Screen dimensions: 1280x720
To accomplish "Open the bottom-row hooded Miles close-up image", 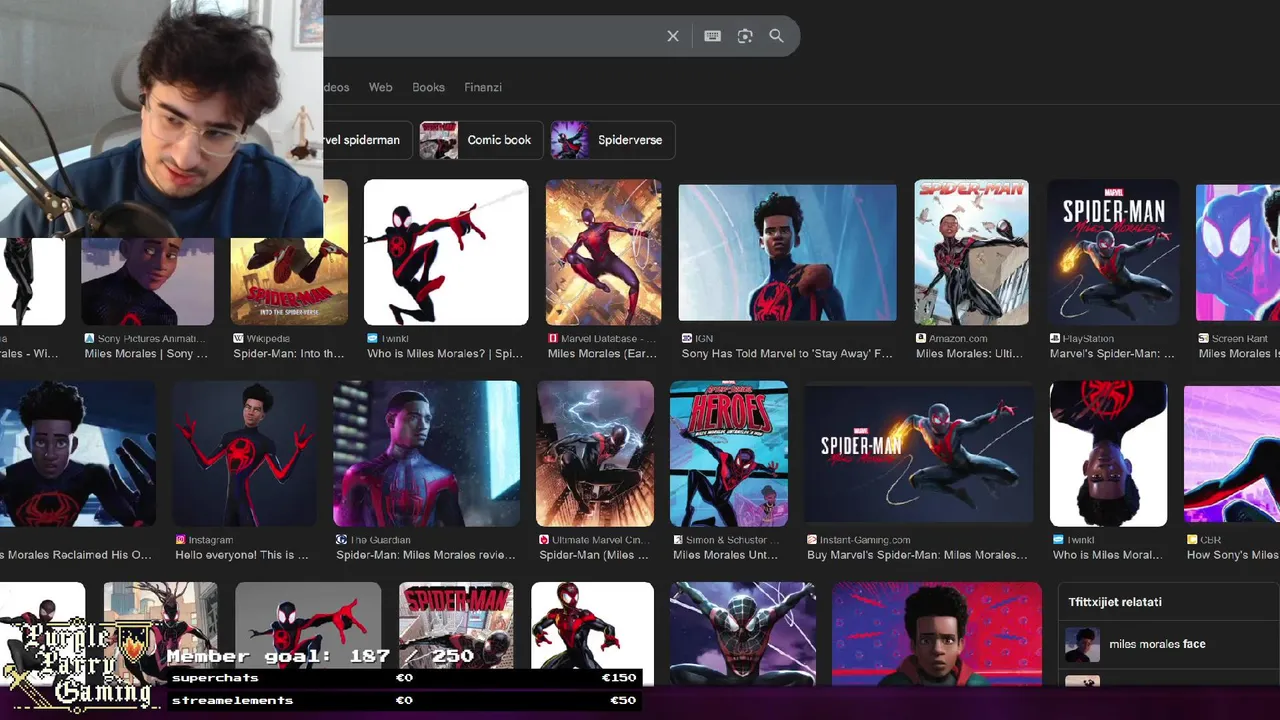I will coord(937,635).
